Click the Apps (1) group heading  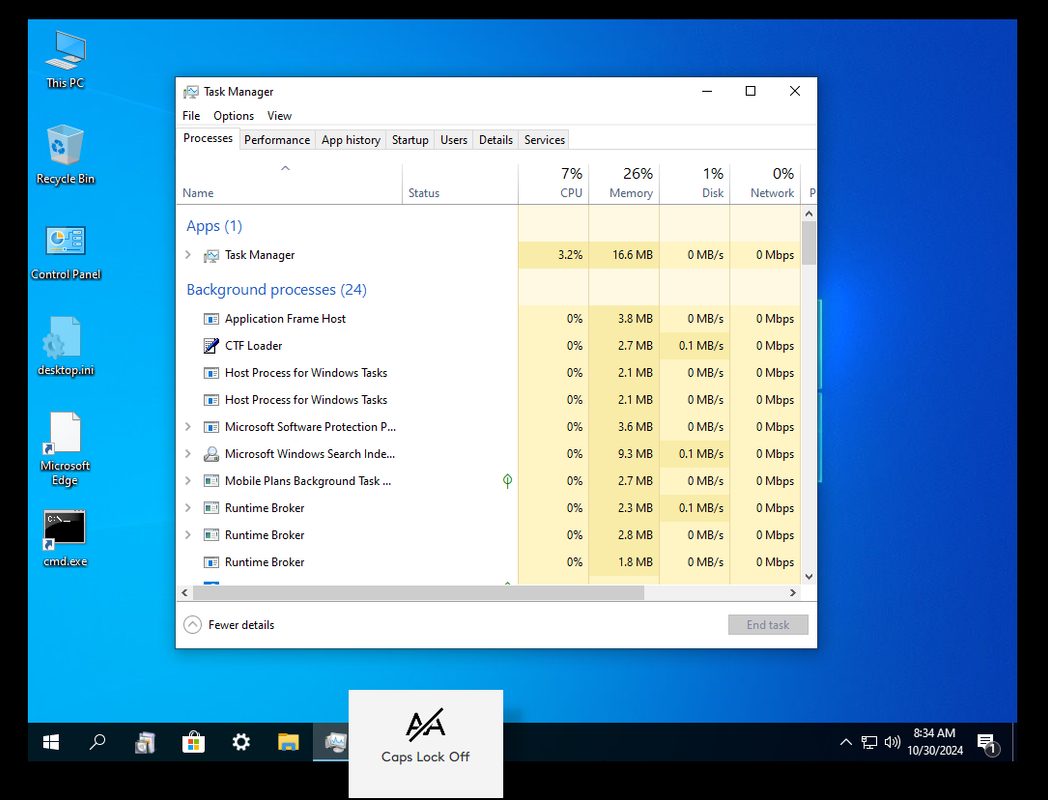click(x=215, y=227)
